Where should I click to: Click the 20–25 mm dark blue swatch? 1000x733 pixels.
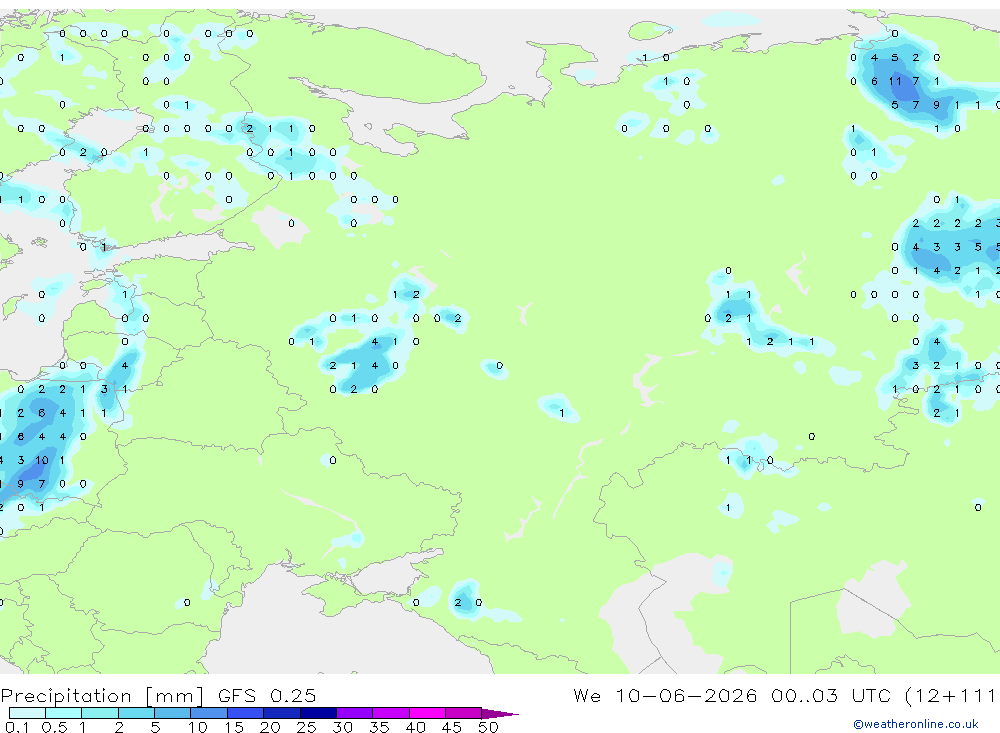tap(281, 713)
